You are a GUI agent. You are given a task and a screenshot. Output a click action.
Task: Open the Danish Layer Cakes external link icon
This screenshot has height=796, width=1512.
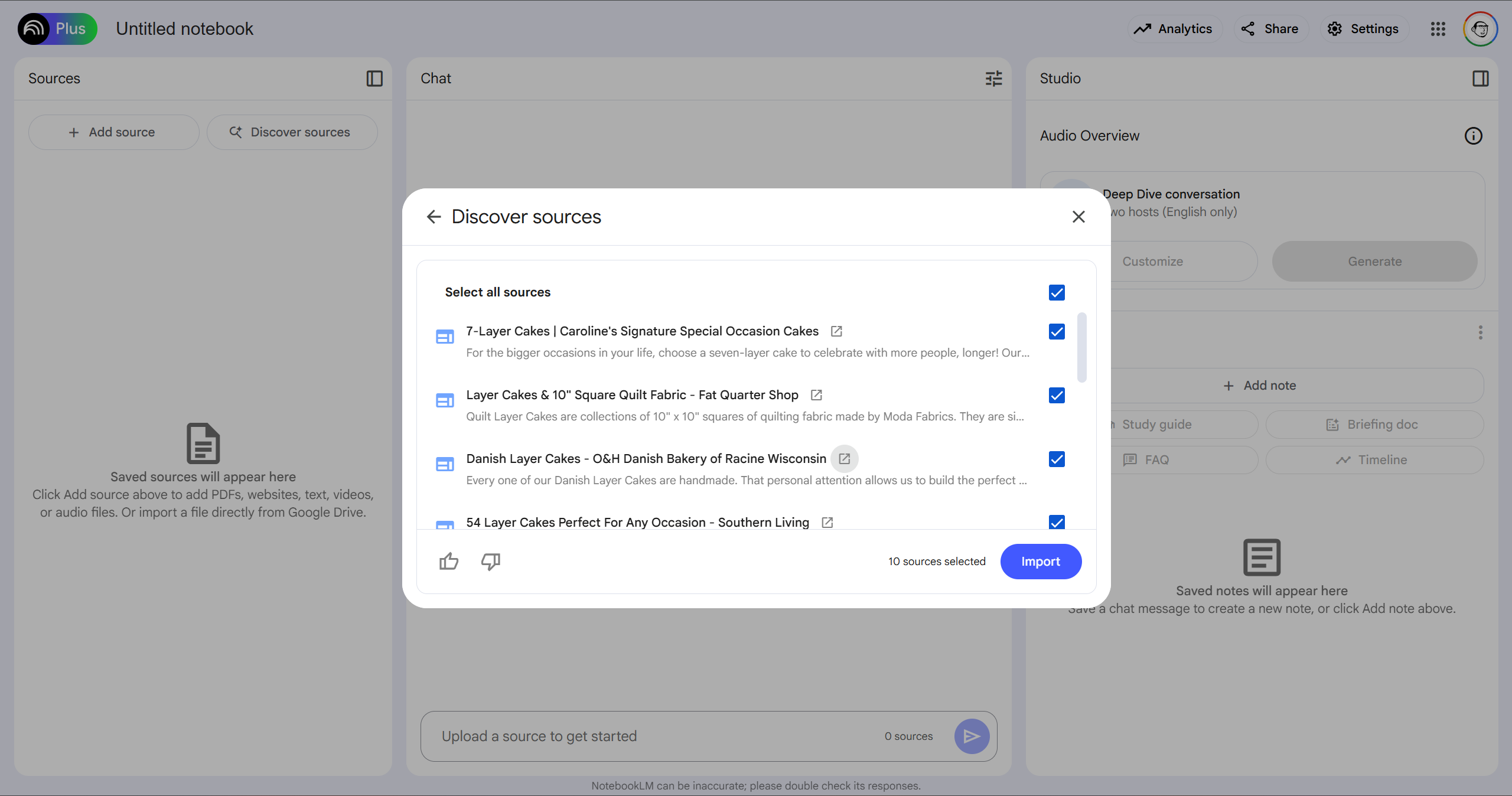tap(845, 459)
